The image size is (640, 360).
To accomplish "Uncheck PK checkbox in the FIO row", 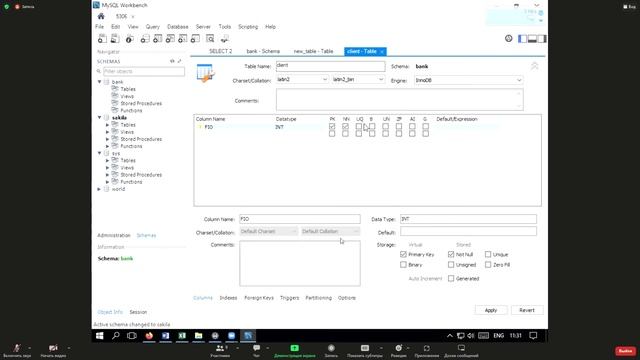I will [x=332, y=127].
